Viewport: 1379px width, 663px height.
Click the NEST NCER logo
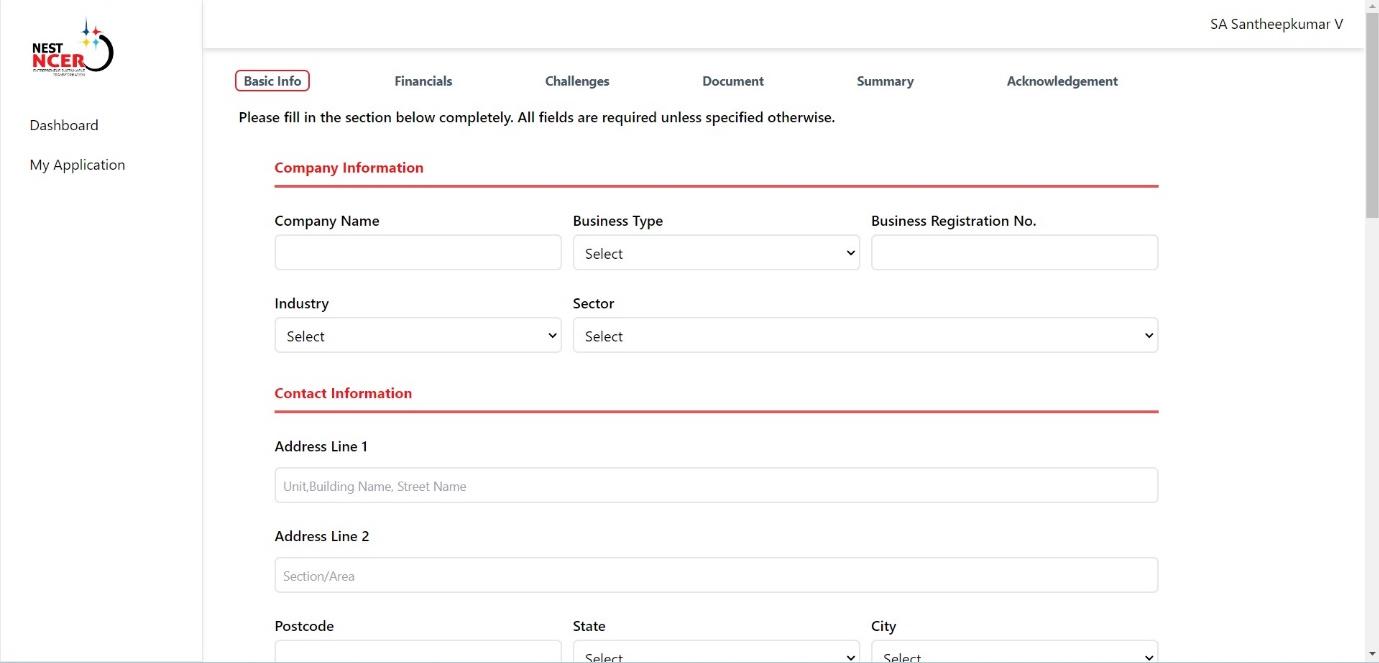[72, 50]
